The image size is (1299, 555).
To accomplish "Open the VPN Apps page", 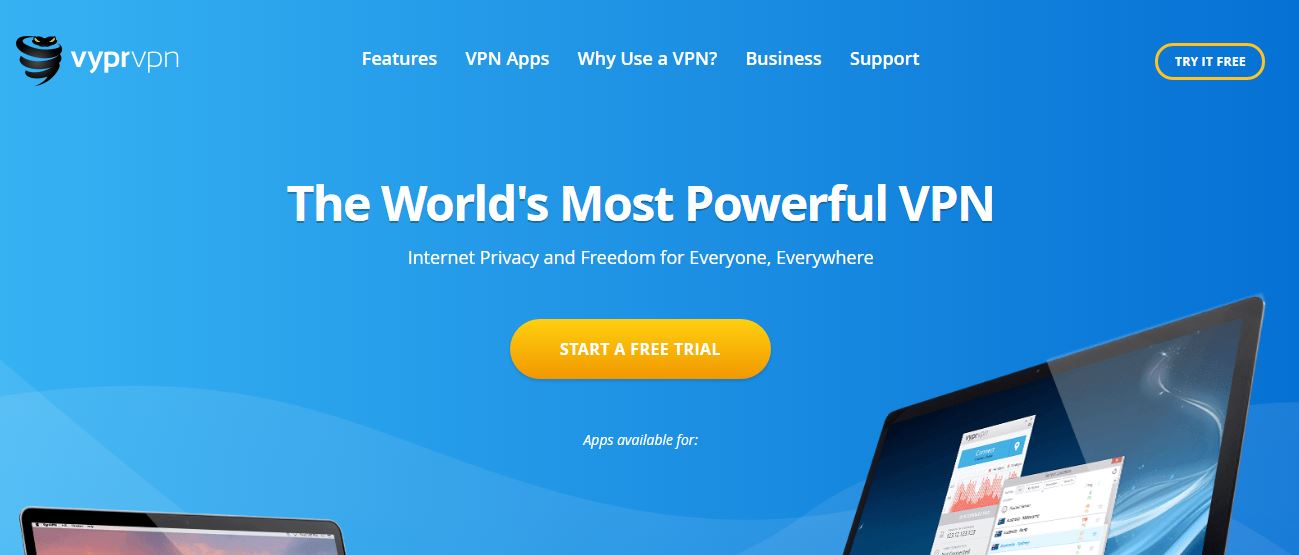I will 507,59.
